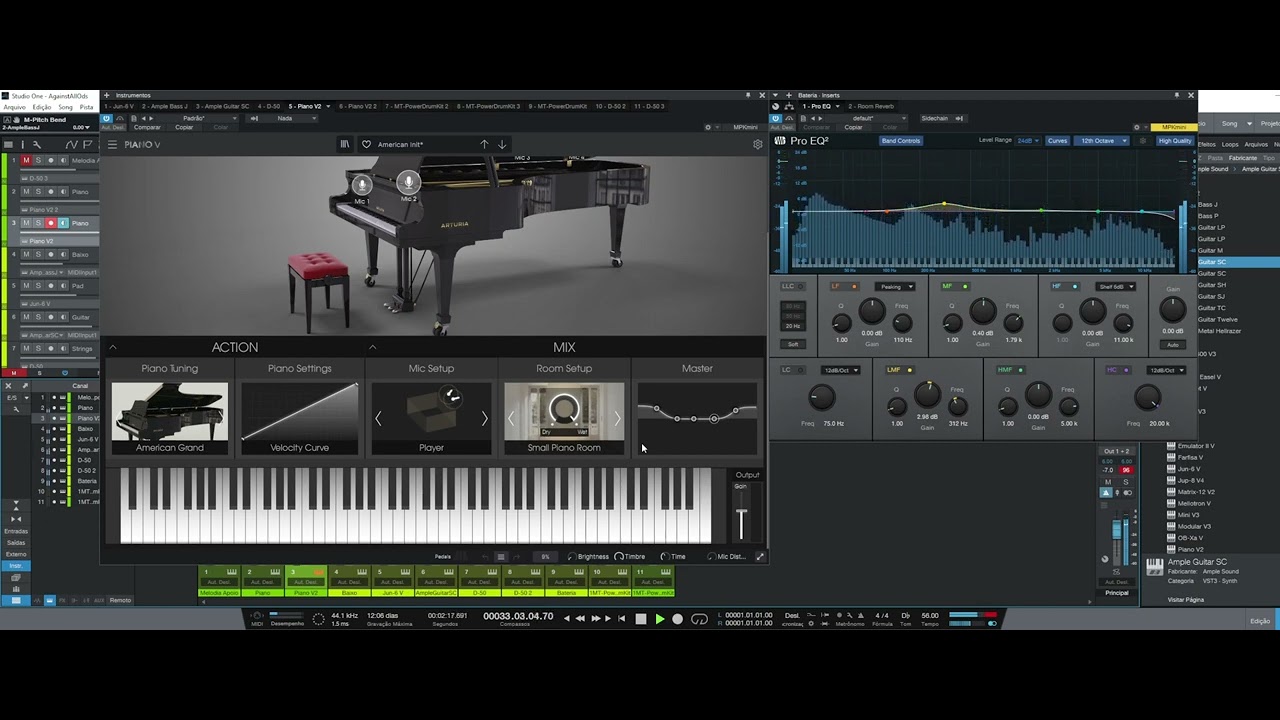This screenshot has width=1280, height=720.
Task: Favorite the American Init preset with the heart
Action: (x=366, y=144)
